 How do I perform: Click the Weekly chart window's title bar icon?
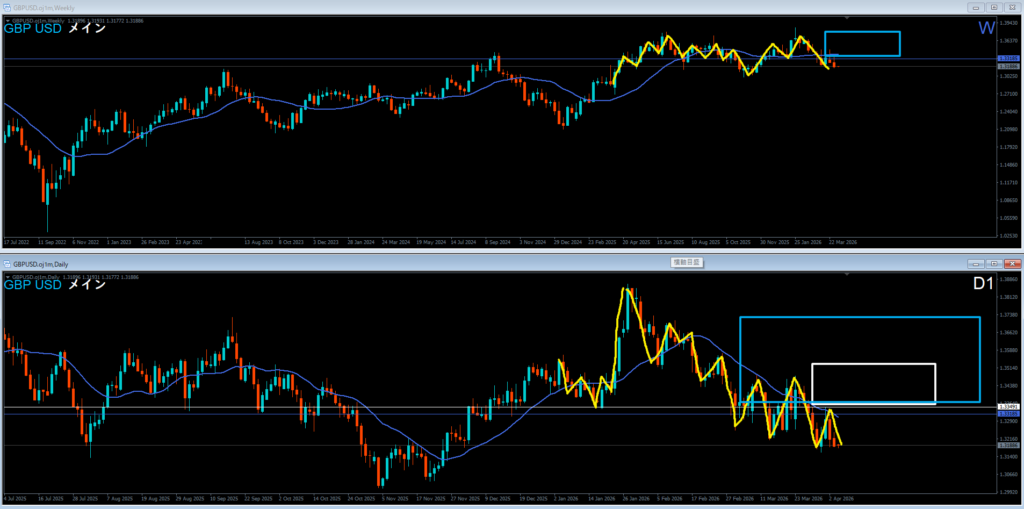(7, 7)
